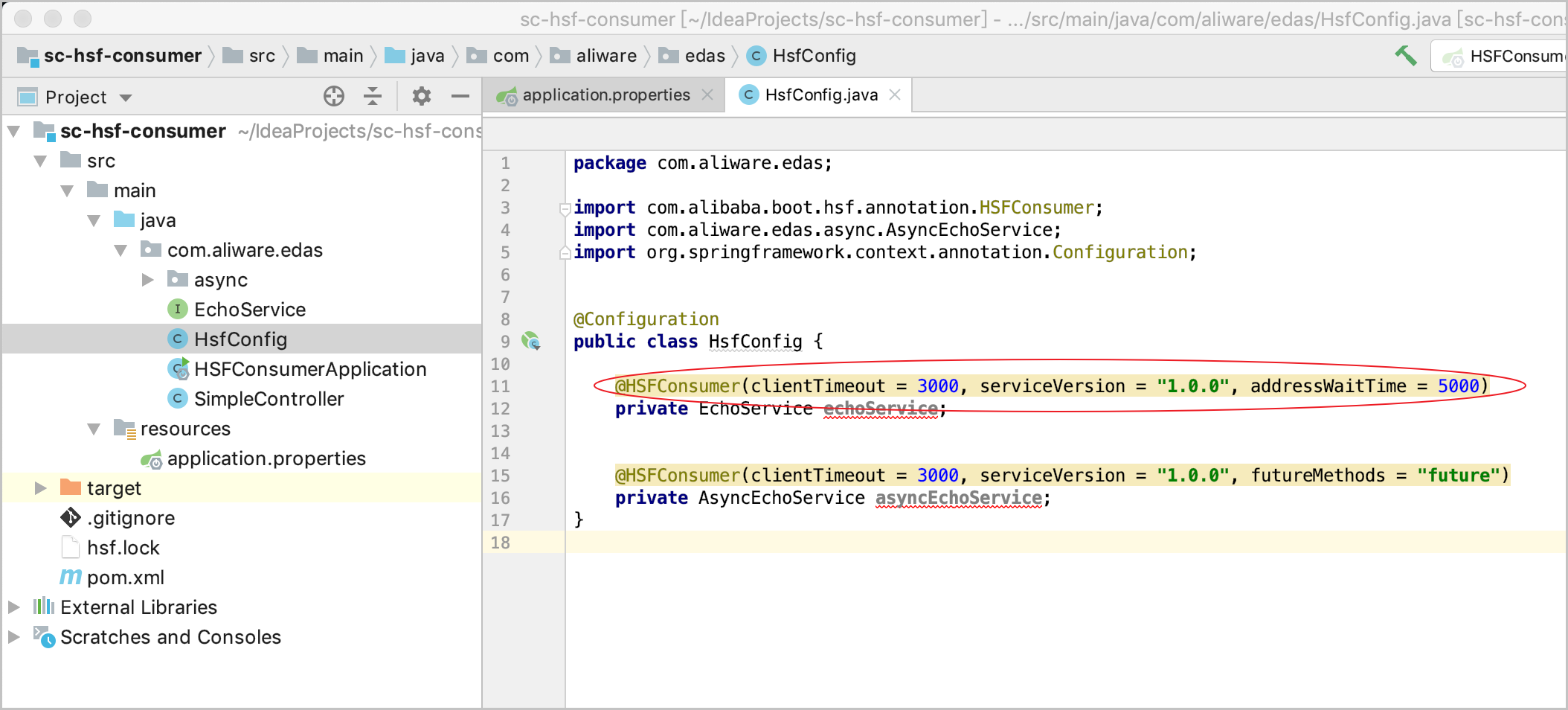The image size is (1568, 710).
Task: Click the Project view window icon
Action: point(28,97)
